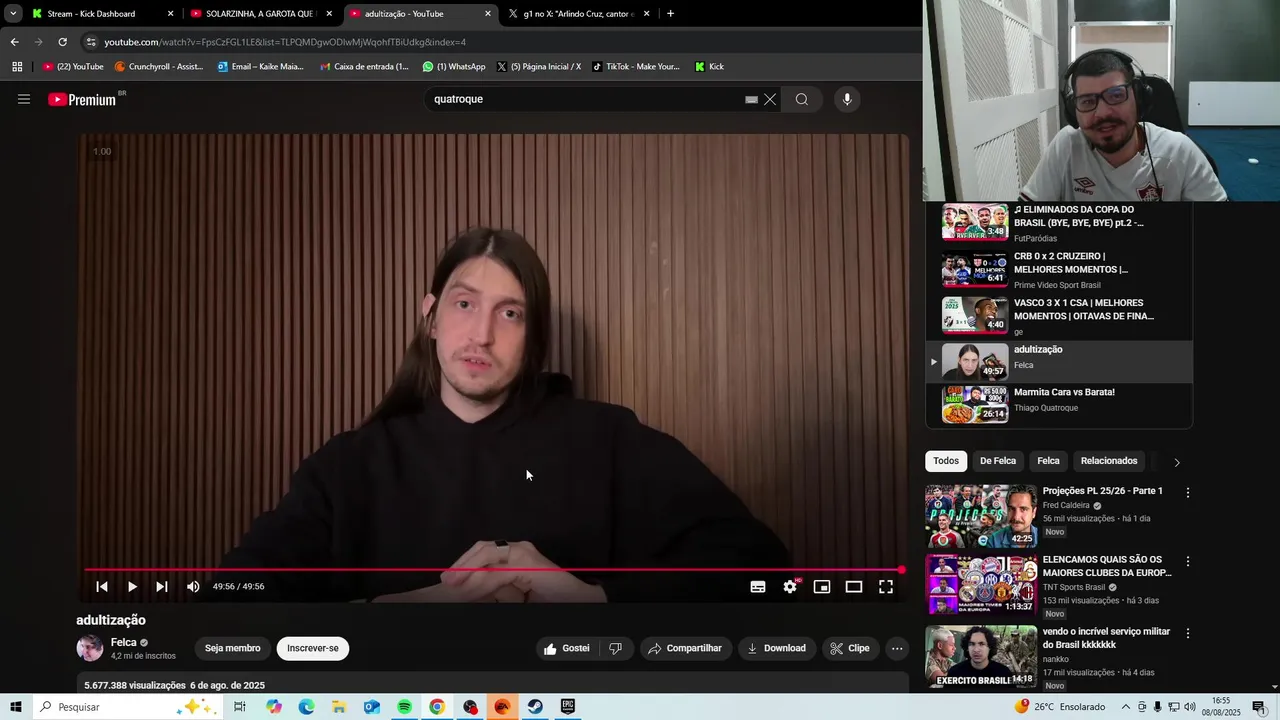This screenshot has width=1280, height=720.
Task: Seek on the red video progress bar
Action: coord(492,570)
